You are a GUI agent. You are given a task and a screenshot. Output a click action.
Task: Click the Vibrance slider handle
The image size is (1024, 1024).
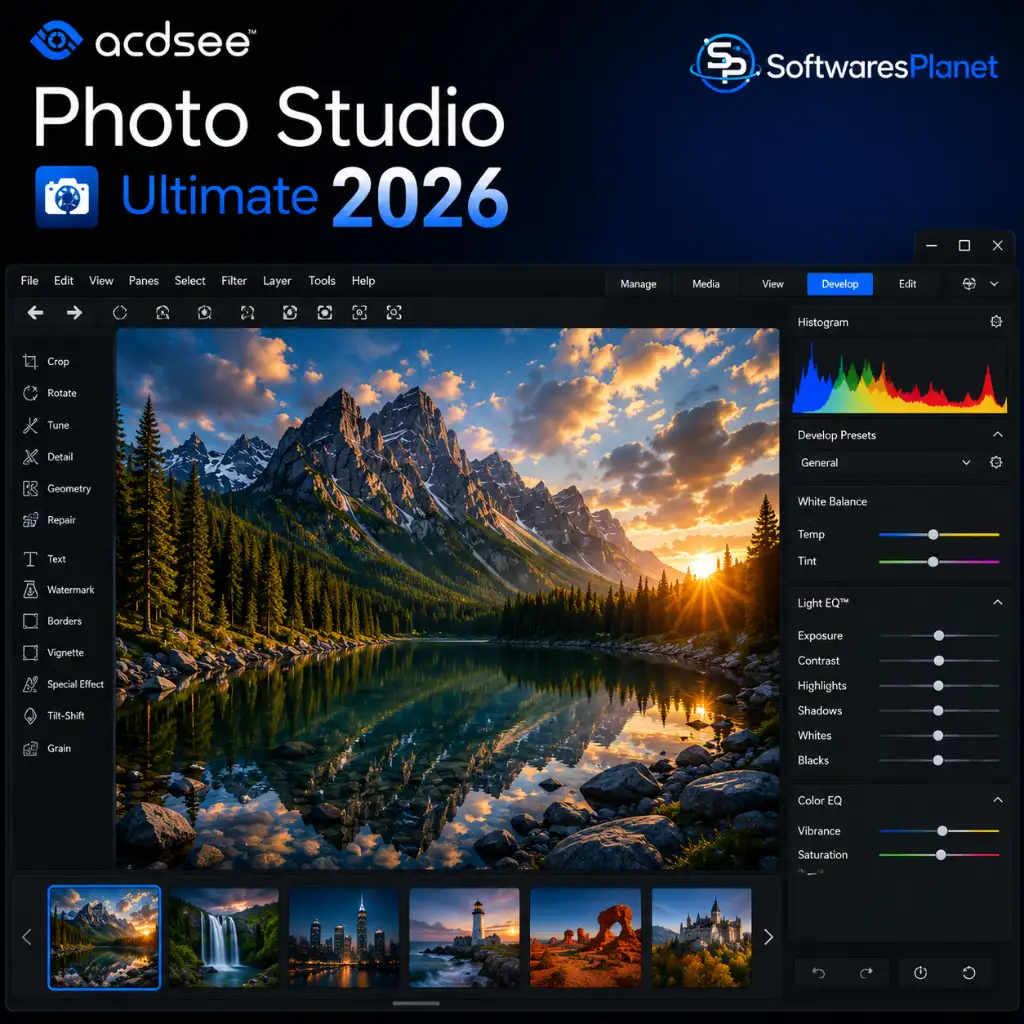coord(942,831)
